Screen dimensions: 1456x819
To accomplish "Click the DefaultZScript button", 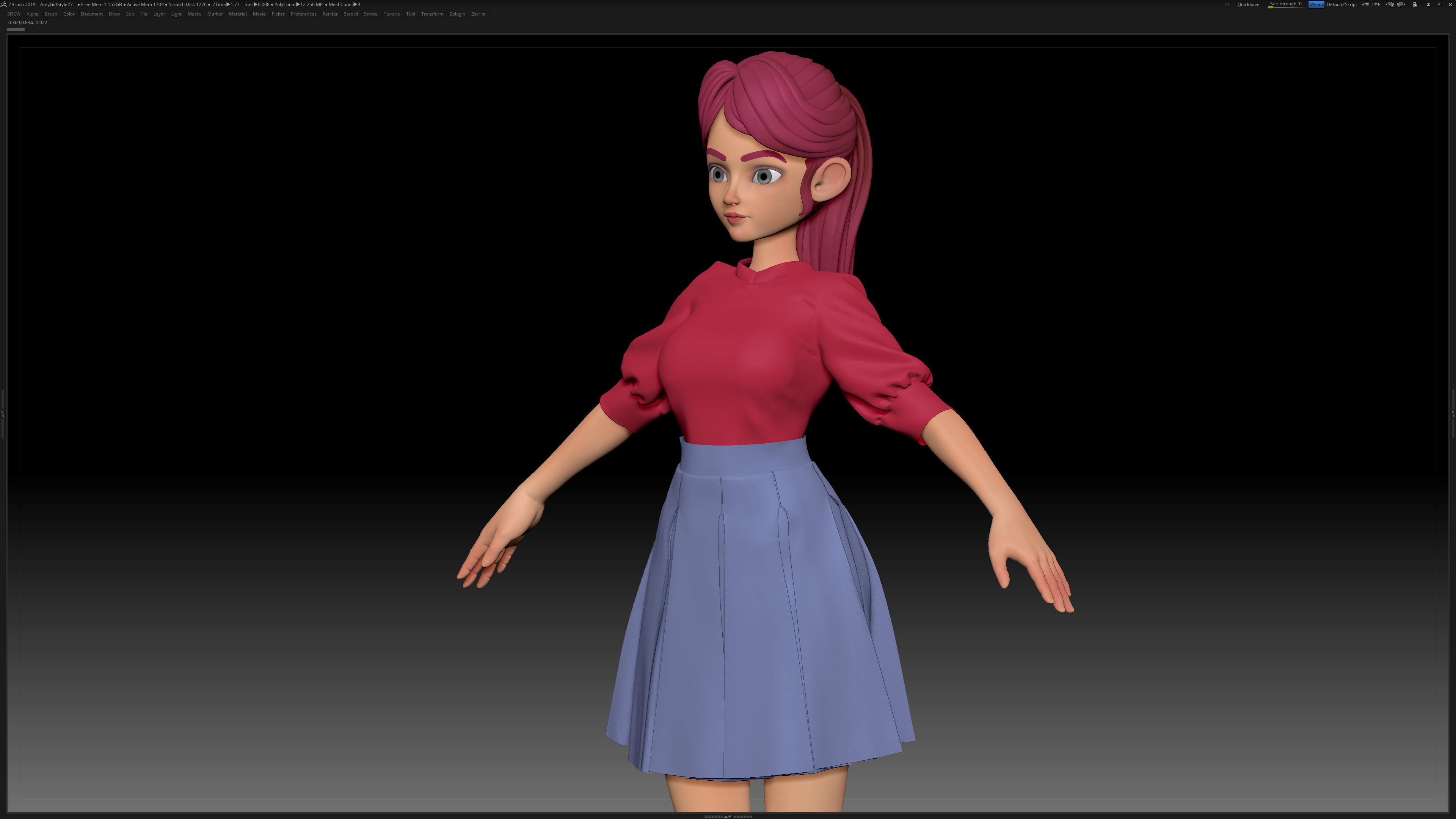I will click(x=1342, y=5).
